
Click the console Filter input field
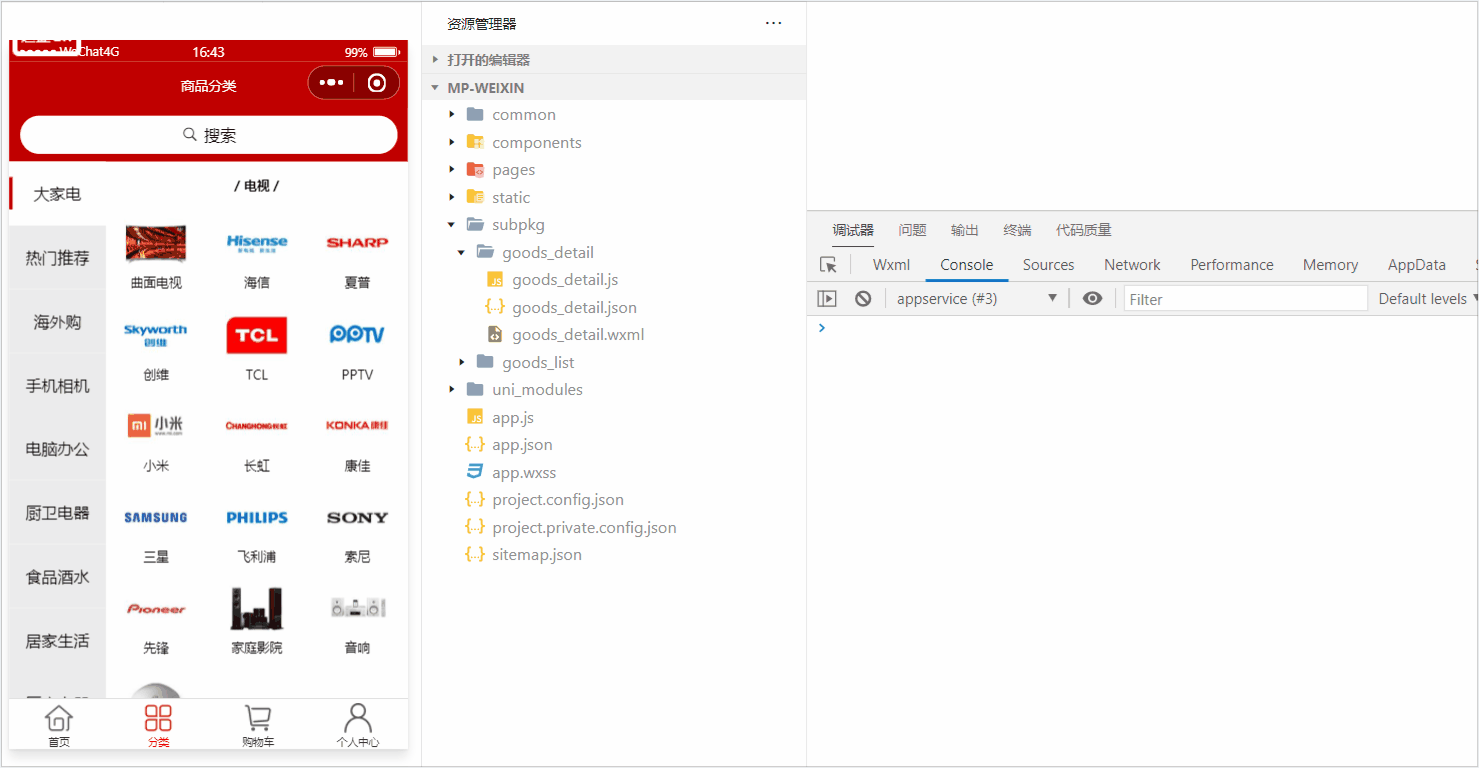pos(1245,298)
